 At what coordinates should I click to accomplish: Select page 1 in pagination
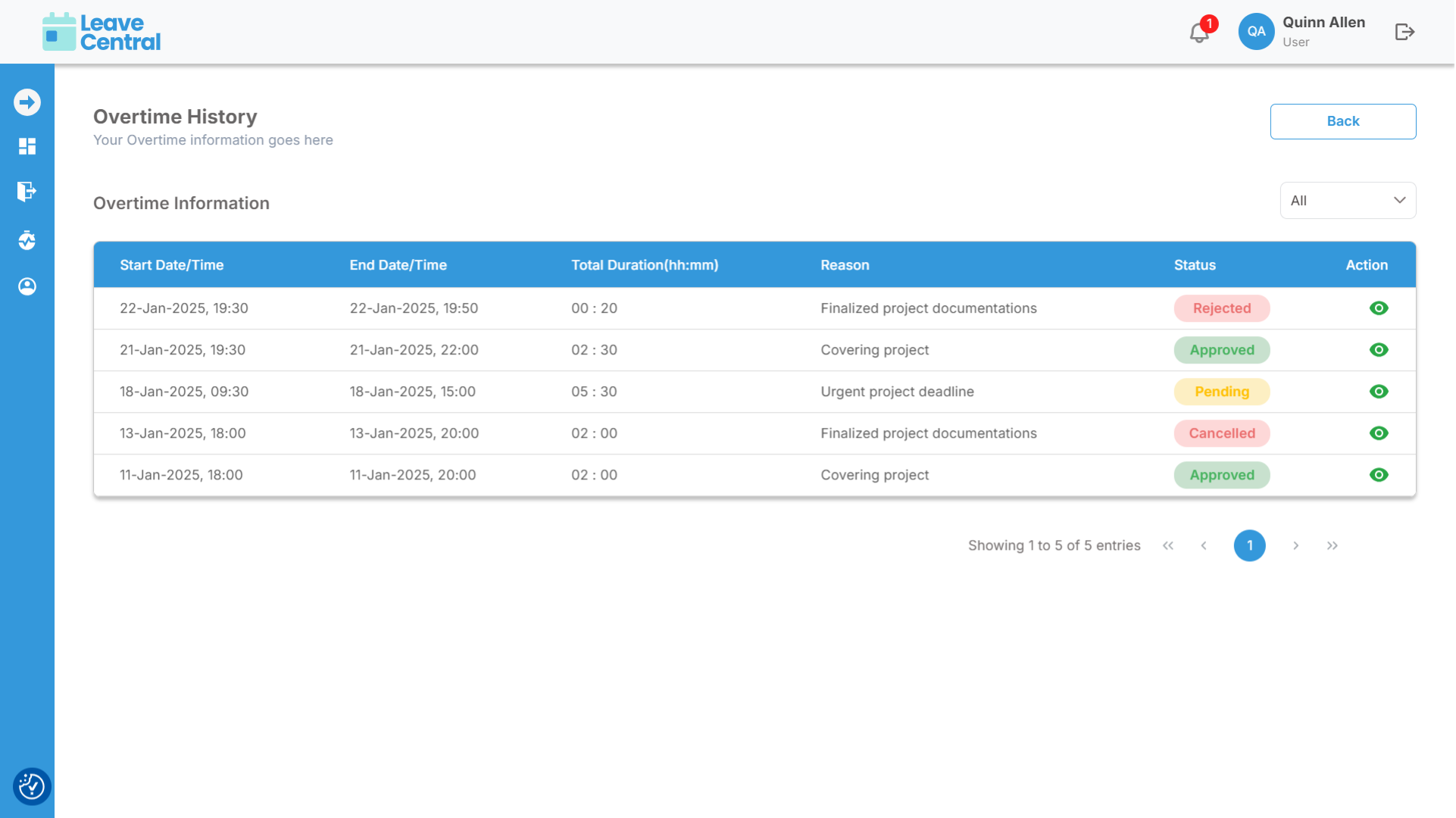[1249, 545]
